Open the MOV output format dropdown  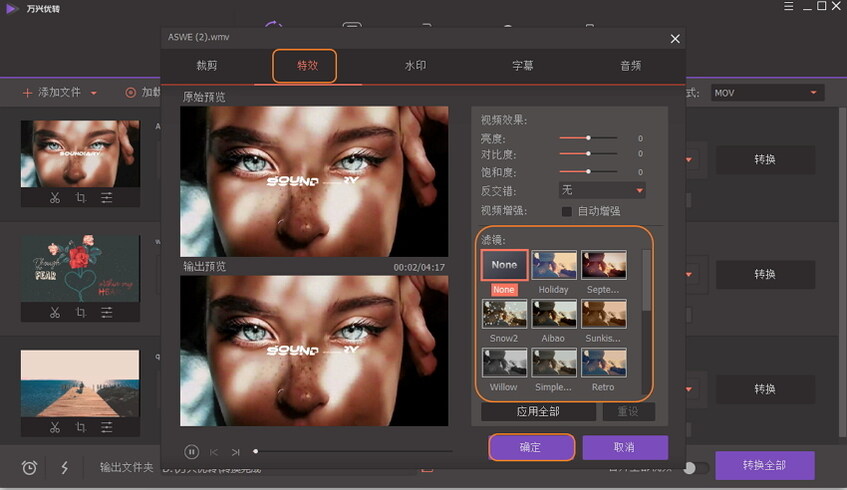767,93
